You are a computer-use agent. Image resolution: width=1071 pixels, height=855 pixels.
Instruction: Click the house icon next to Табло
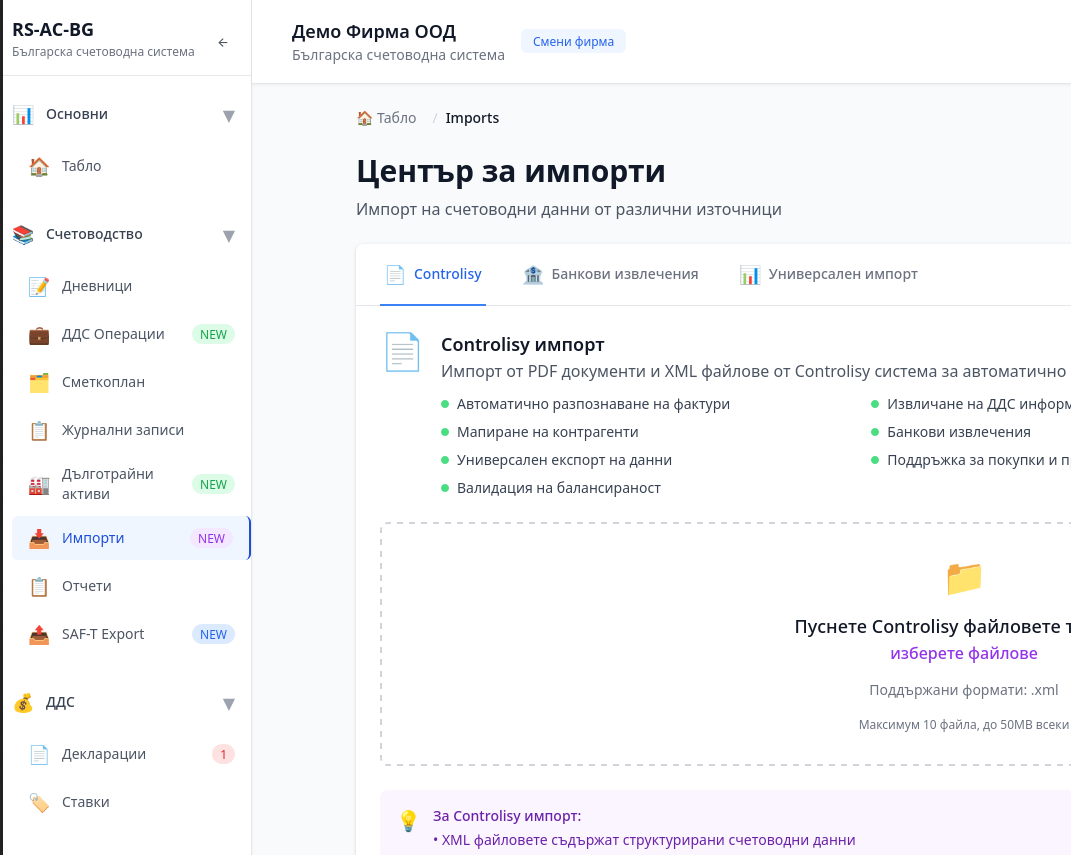pyautogui.click(x=39, y=167)
